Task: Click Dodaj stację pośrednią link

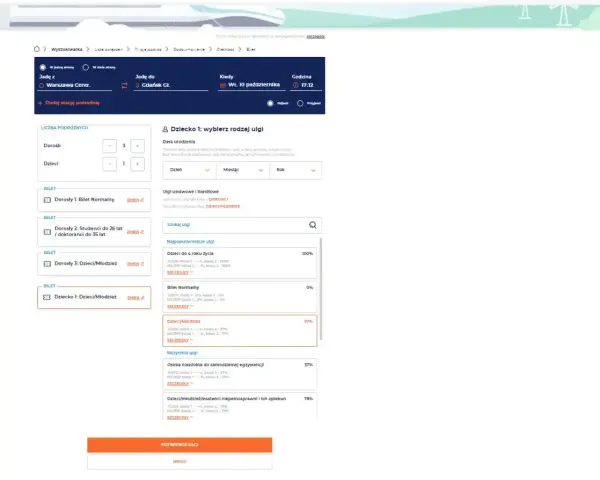Action: click(x=72, y=103)
